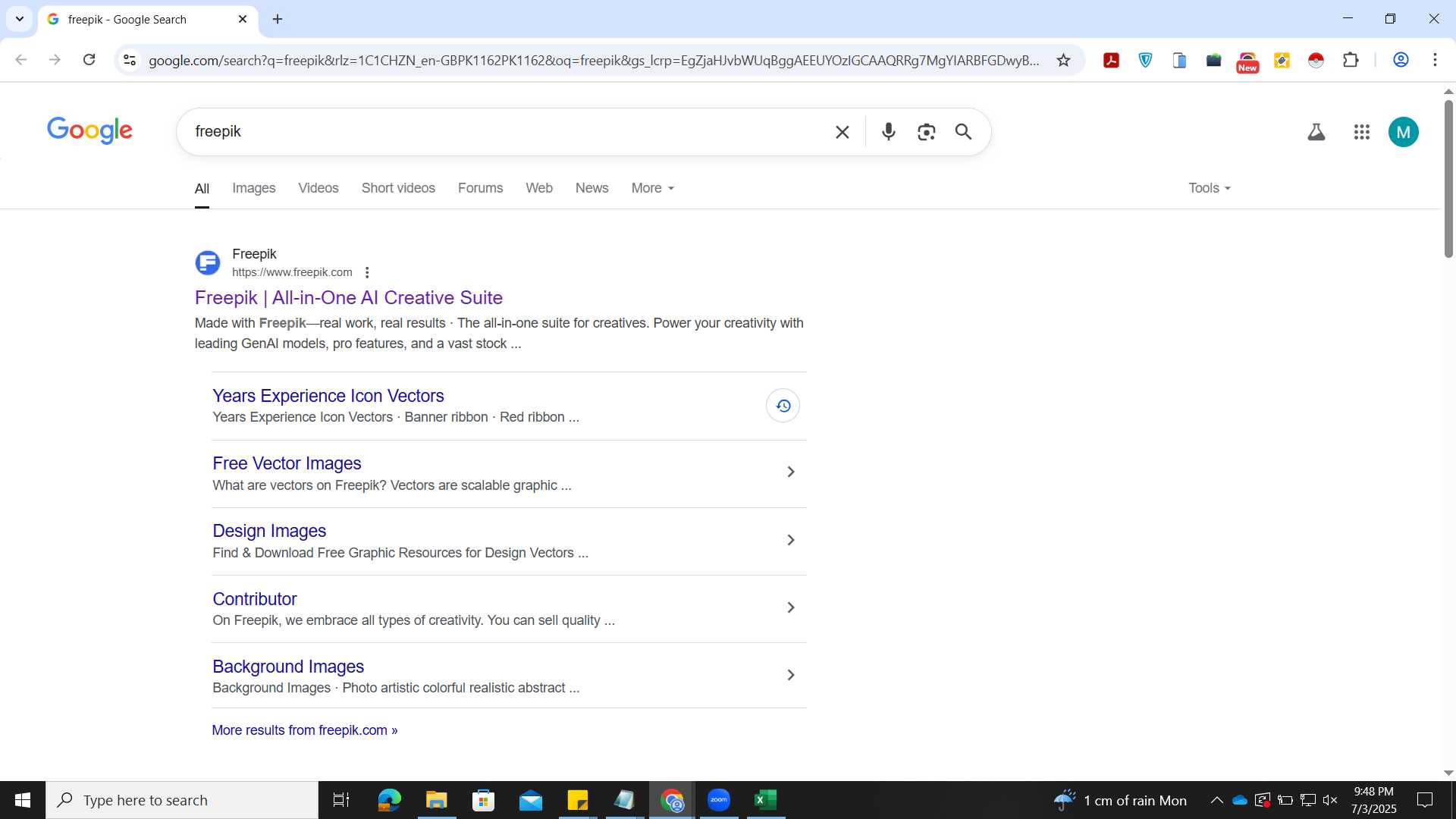Click the history icon on Years Experience row
1456x819 pixels.
pyautogui.click(x=783, y=406)
